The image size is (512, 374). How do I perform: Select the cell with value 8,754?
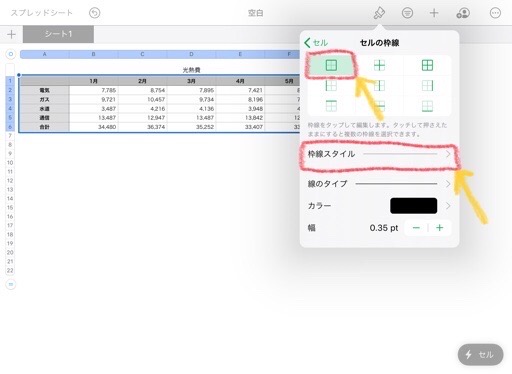[143, 90]
